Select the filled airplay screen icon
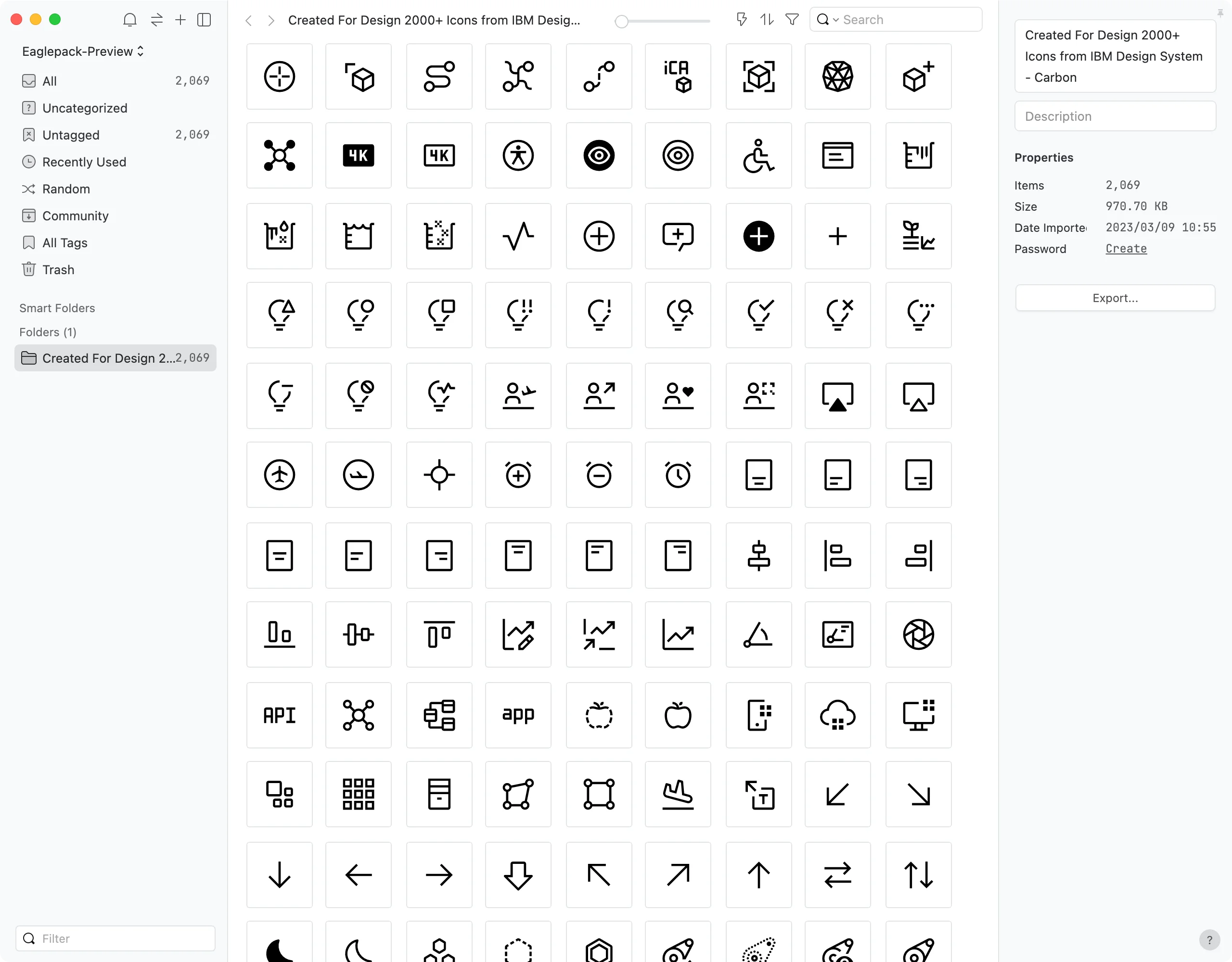The width and height of the screenshot is (1232, 962). pos(837,396)
